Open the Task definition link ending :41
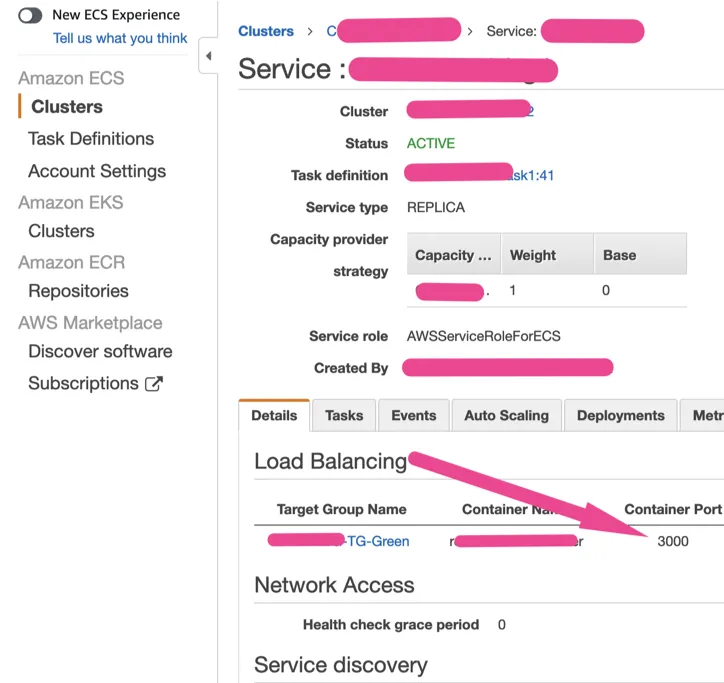This screenshot has width=724, height=683. coord(479,175)
